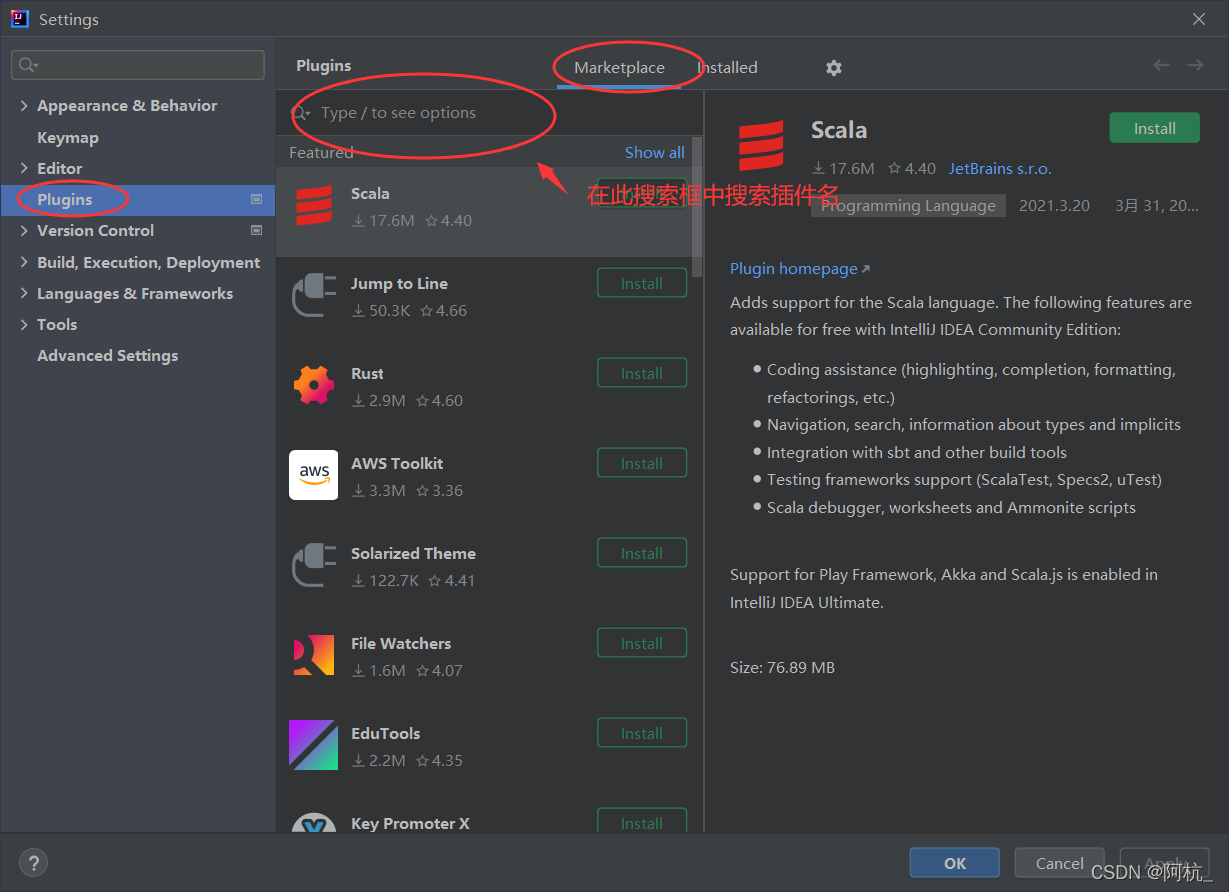Expand Appearance & Behavior section
Screen dimensions: 1229x892
tap(24, 106)
